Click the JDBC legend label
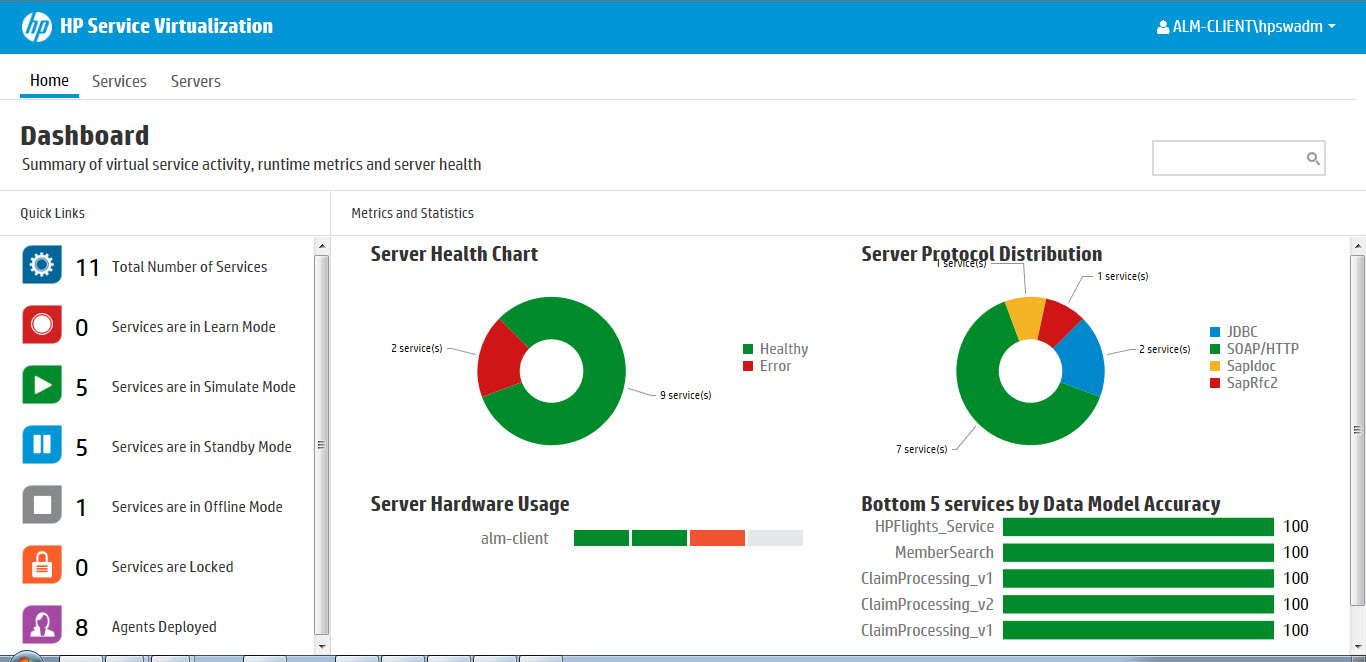Viewport: 1366px width, 662px height. tap(1242, 332)
